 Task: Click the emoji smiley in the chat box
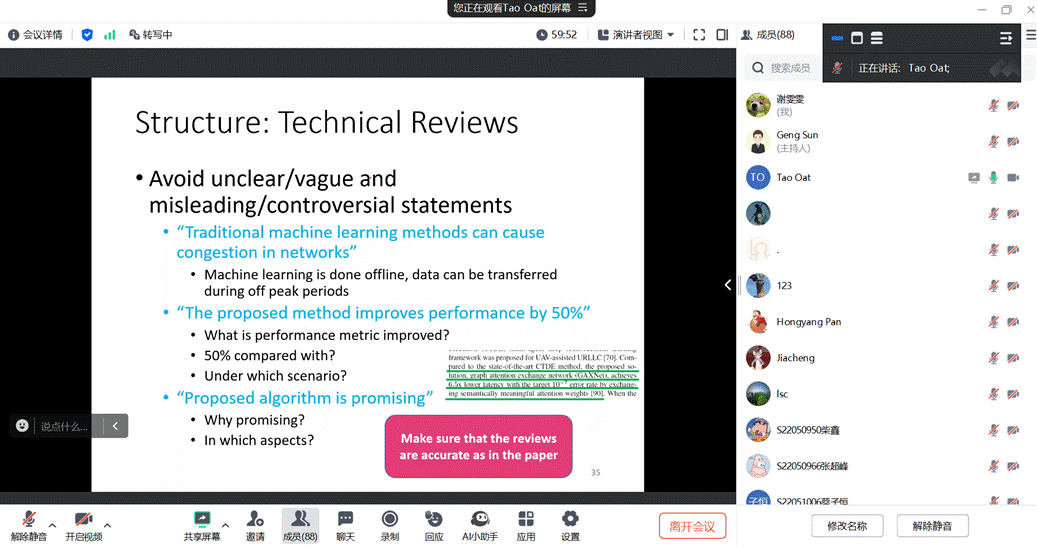click(22, 426)
